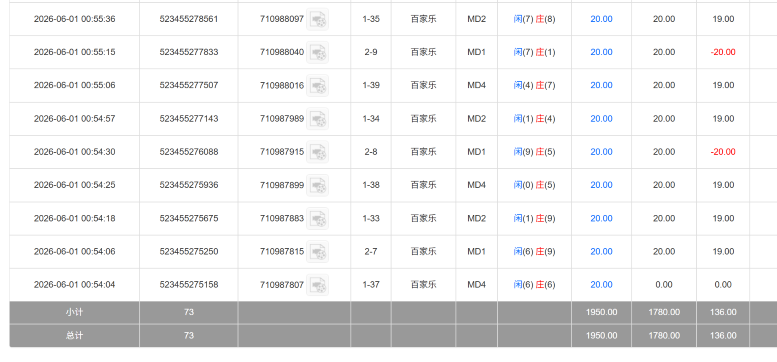This screenshot has width=777, height=362.
Task: Select the 1780.00 value in the 小计 row
Action: coord(664,312)
